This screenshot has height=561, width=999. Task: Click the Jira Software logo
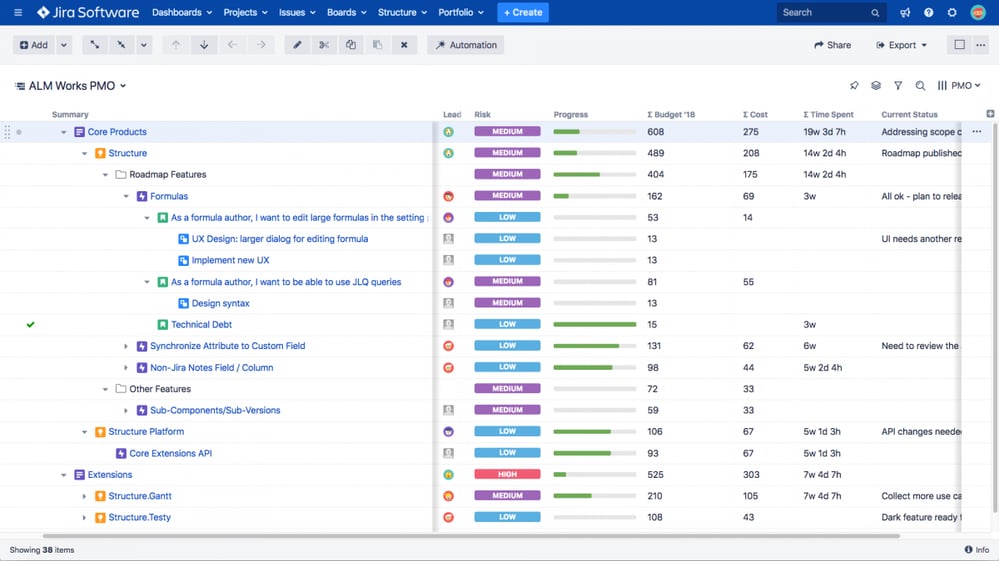click(88, 12)
